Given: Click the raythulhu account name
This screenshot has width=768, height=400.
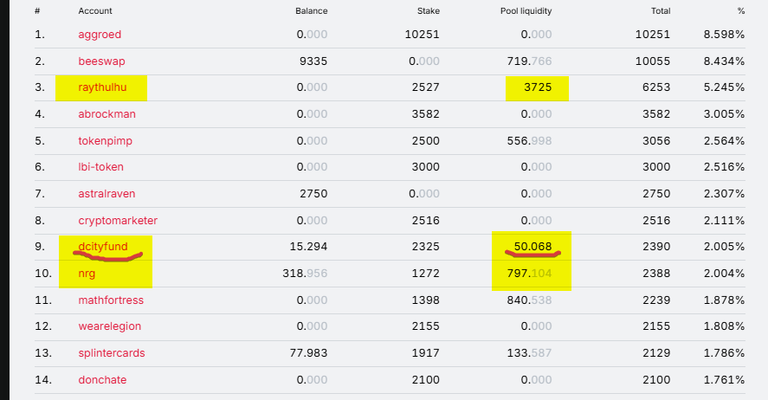Looking at the screenshot, I should click(x=102, y=87).
